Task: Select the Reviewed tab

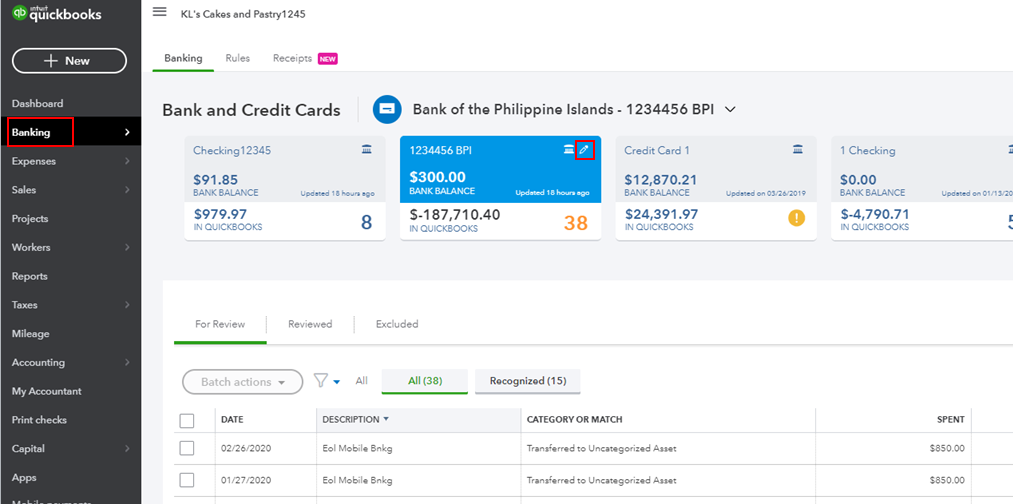Action: tap(310, 324)
